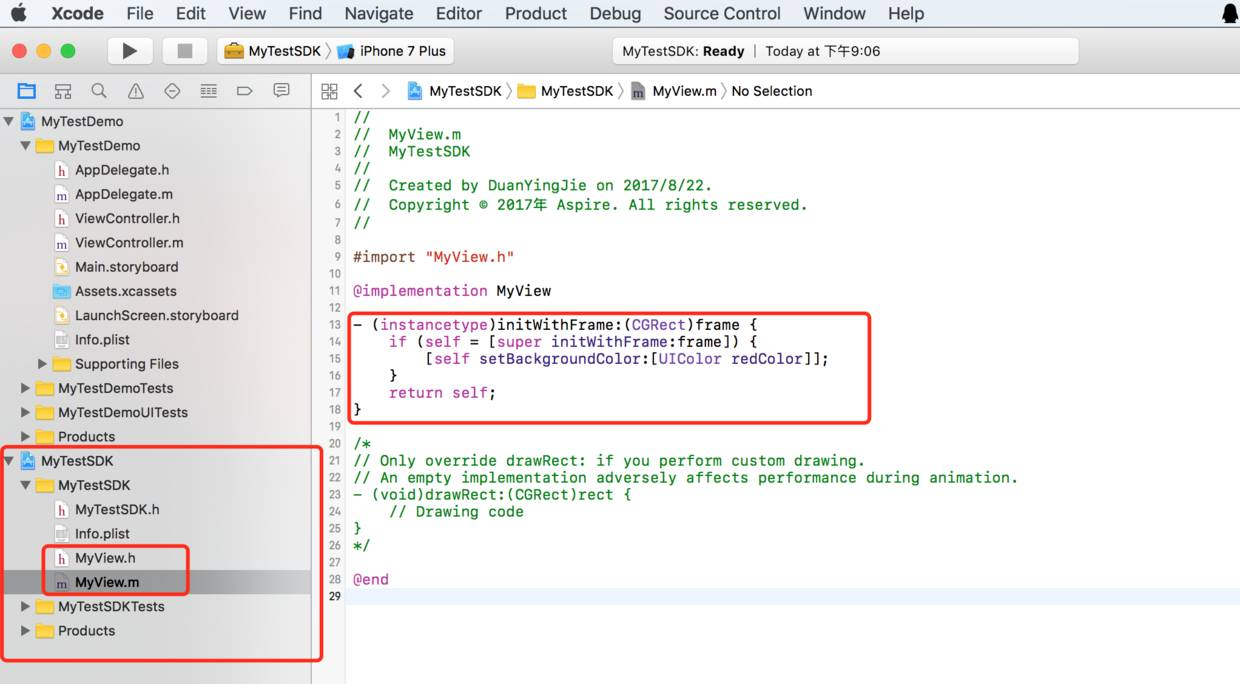Click the return self; statement
Image resolution: width=1240 pixels, height=684 pixels.
pyautogui.click(x=442, y=393)
